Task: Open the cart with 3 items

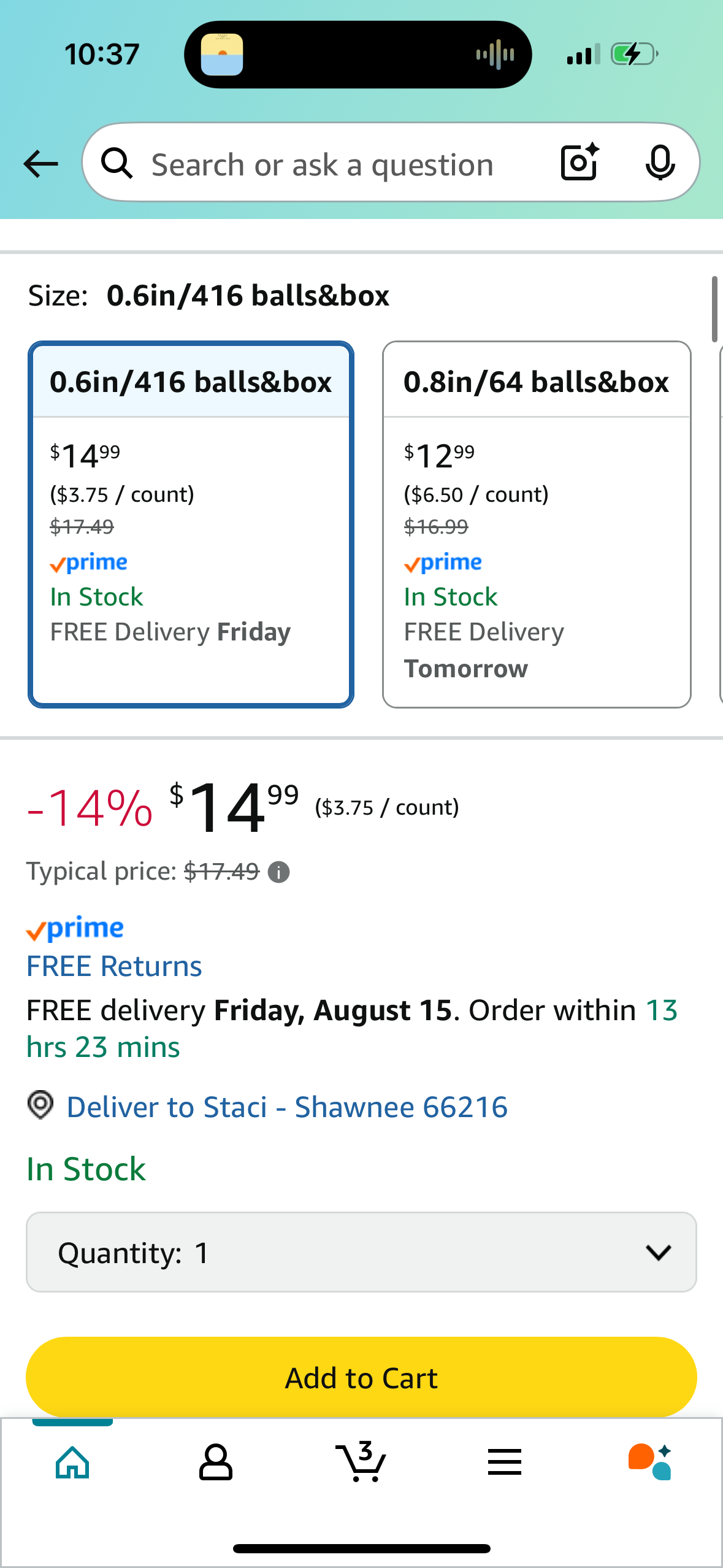Action: [x=361, y=1462]
